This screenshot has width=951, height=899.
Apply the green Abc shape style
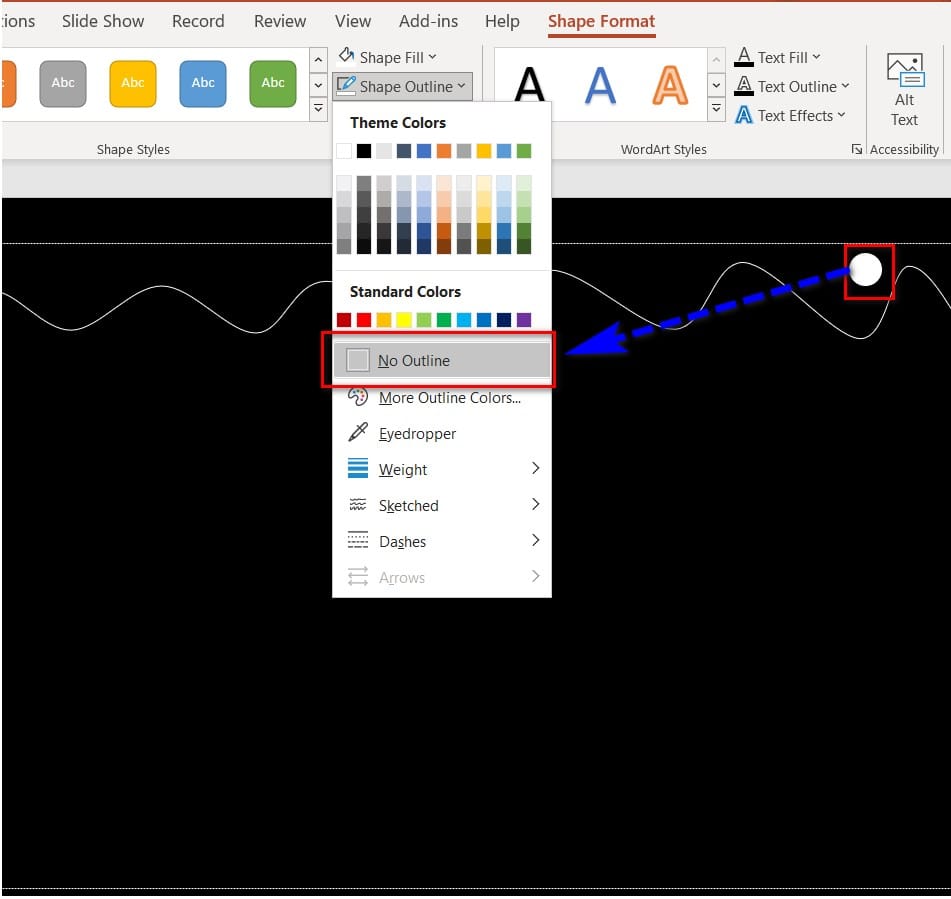(x=273, y=84)
